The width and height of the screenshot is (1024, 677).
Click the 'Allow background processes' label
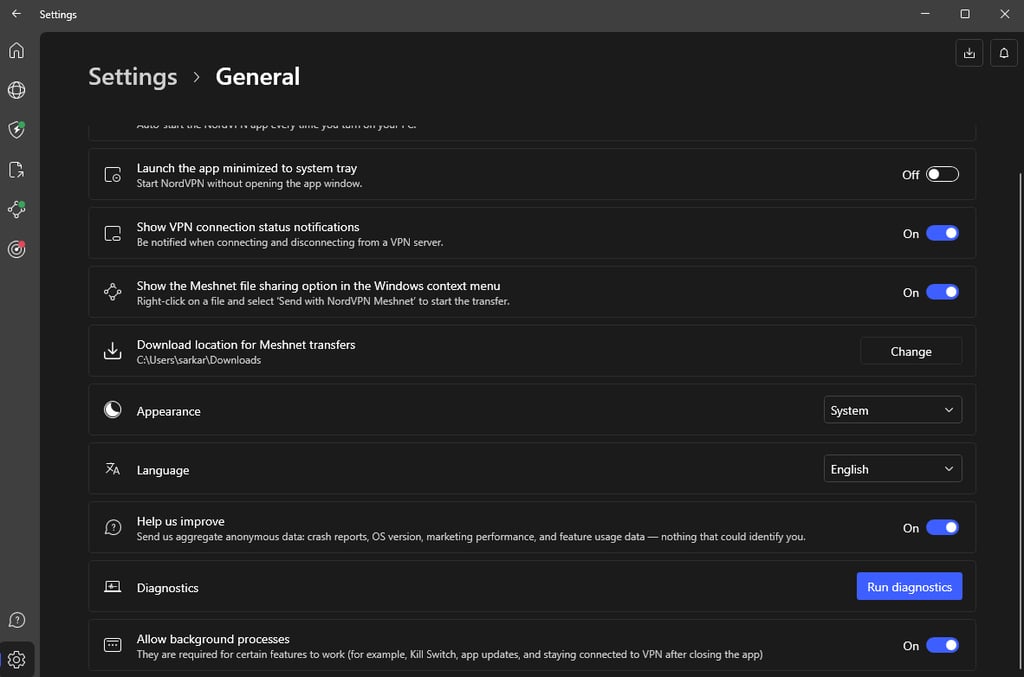pyautogui.click(x=213, y=639)
